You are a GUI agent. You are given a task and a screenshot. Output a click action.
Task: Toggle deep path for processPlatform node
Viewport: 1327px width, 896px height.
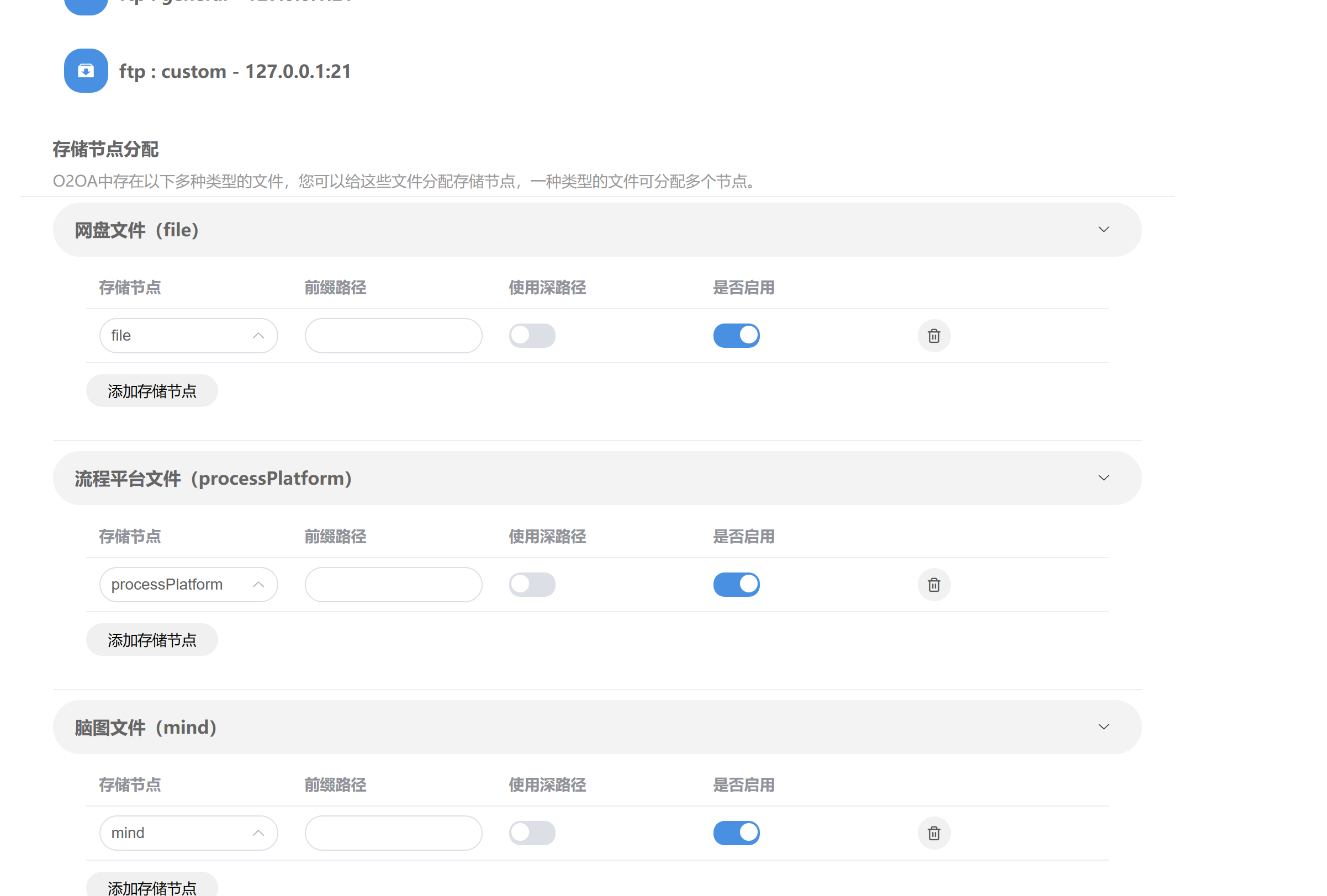[x=532, y=585]
